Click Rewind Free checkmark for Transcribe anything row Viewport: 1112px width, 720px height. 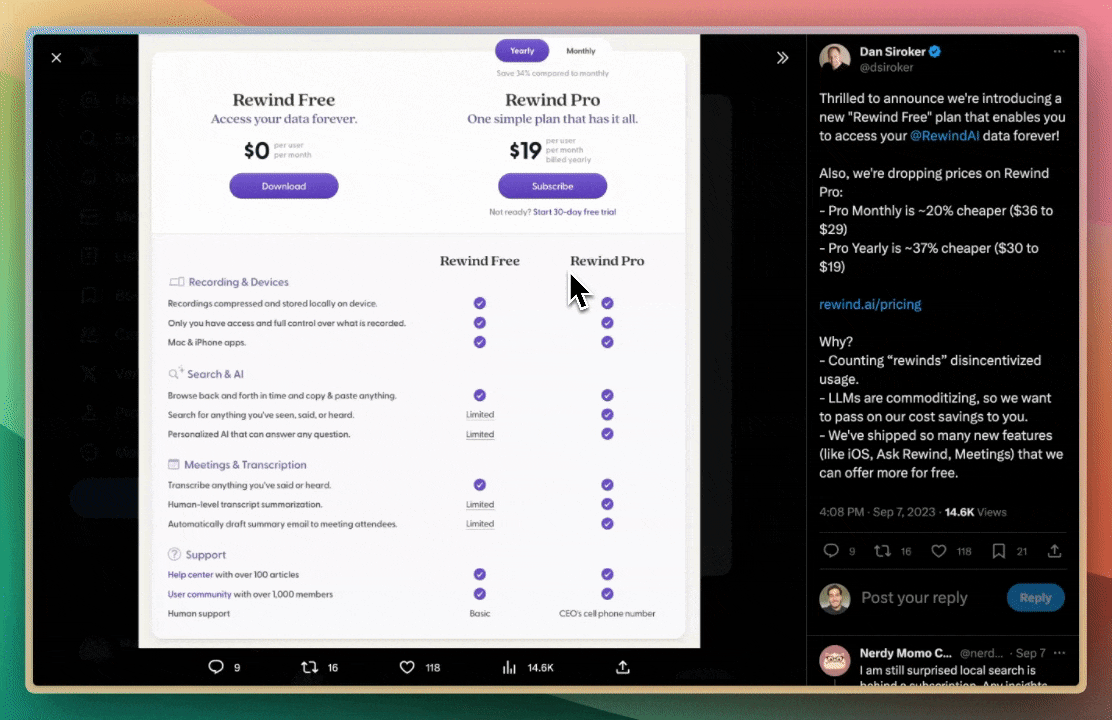(480, 484)
